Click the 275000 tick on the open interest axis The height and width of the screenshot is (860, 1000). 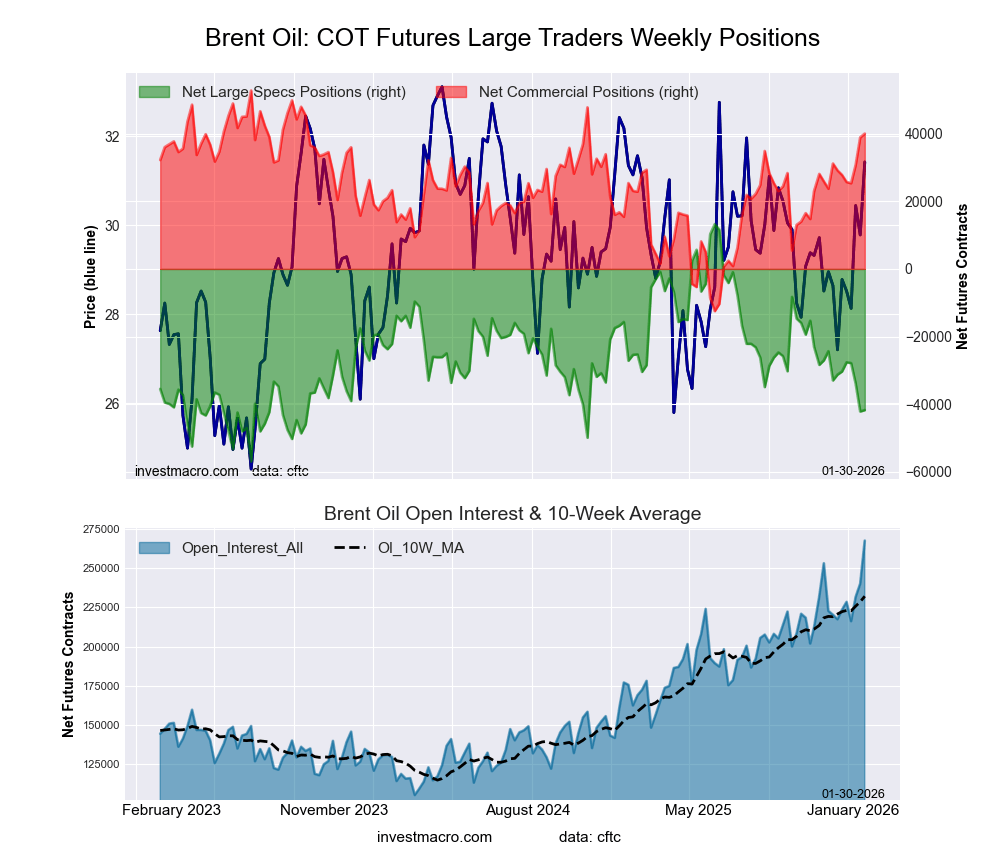pos(98,529)
